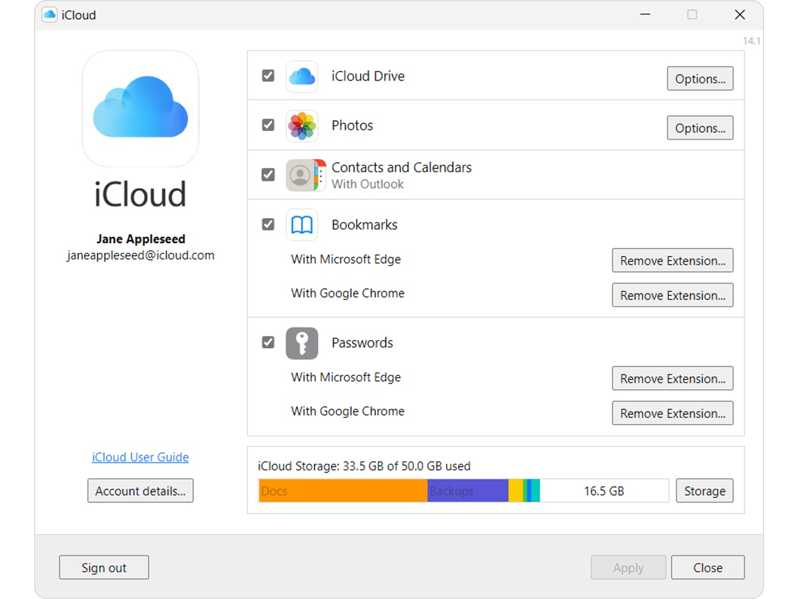Click the Contacts and Calendars icon

point(306,175)
